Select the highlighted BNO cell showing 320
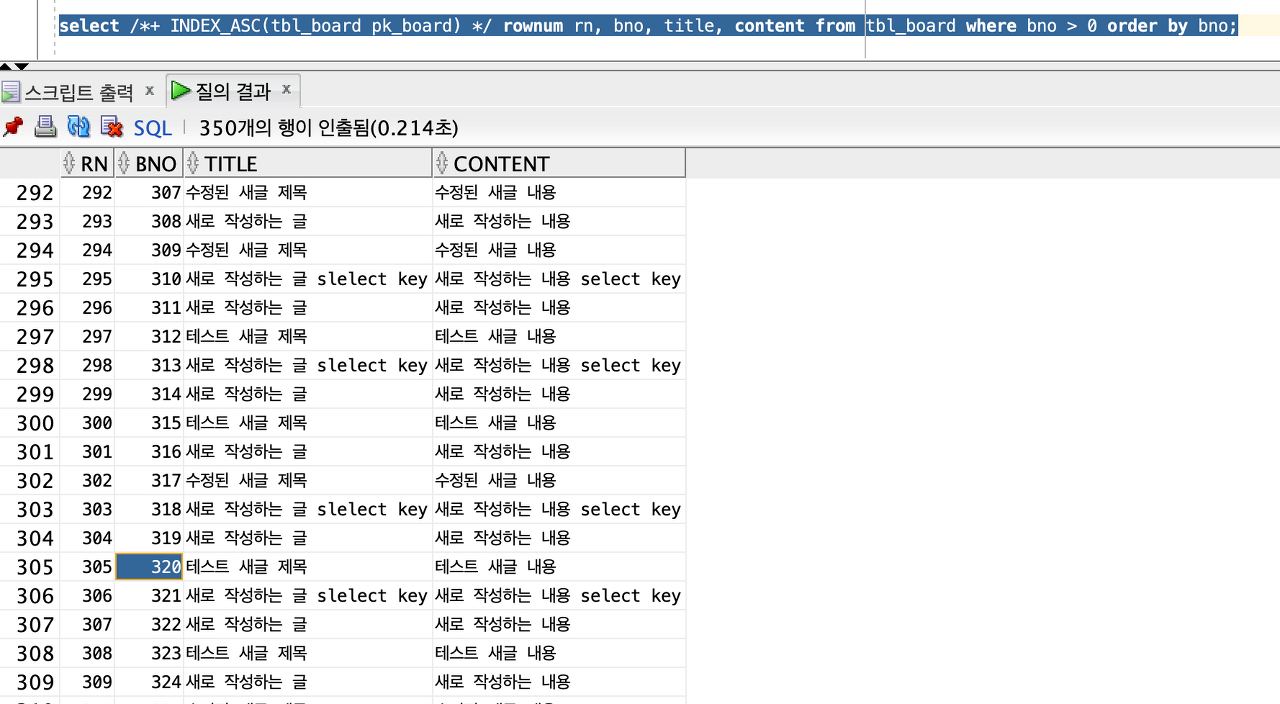 (149, 566)
